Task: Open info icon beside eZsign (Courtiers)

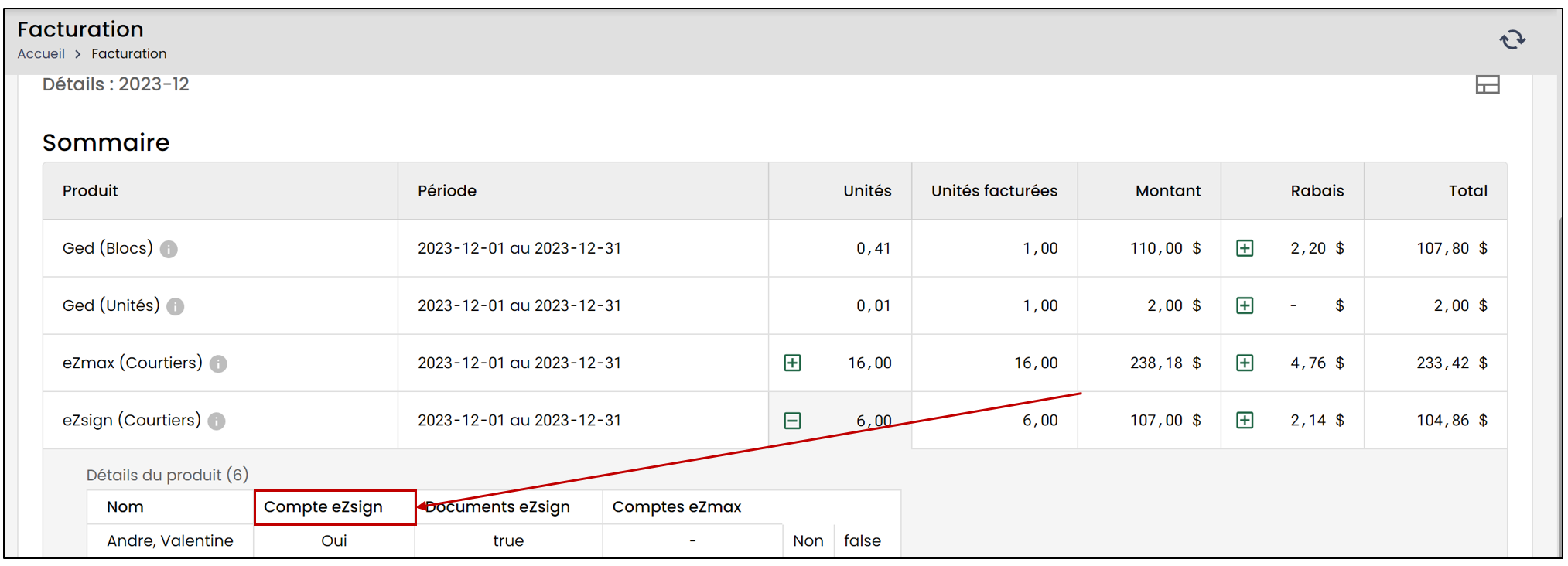Action: [217, 421]
